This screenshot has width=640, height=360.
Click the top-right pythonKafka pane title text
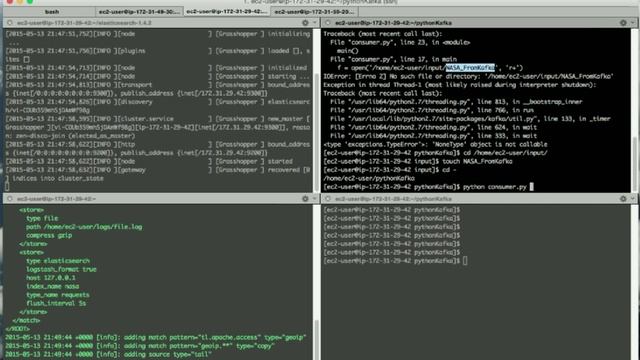pos(393,23)
